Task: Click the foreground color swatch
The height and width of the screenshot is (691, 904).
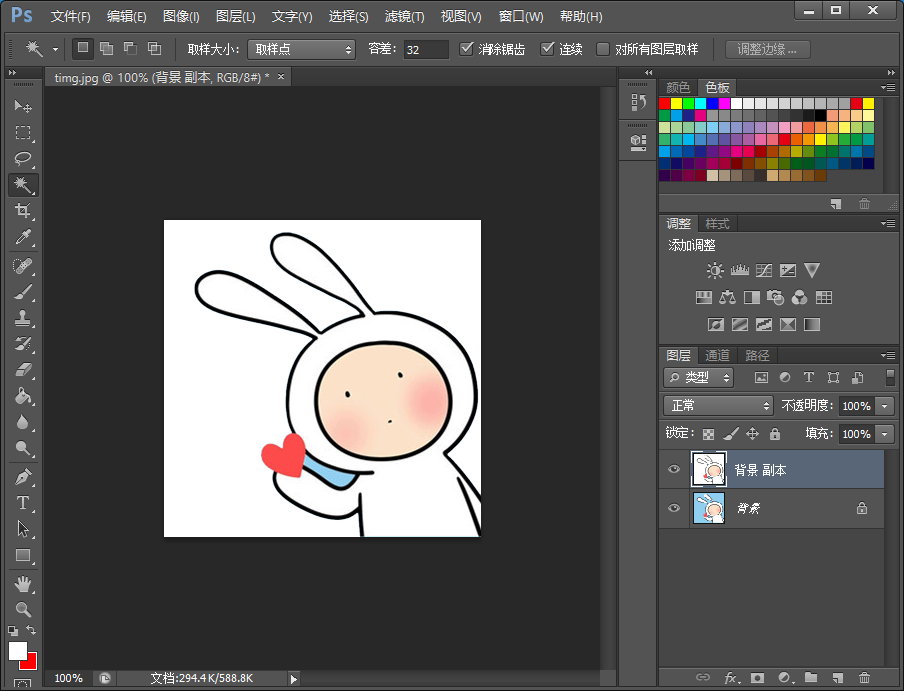Action: tap(17, 651)
